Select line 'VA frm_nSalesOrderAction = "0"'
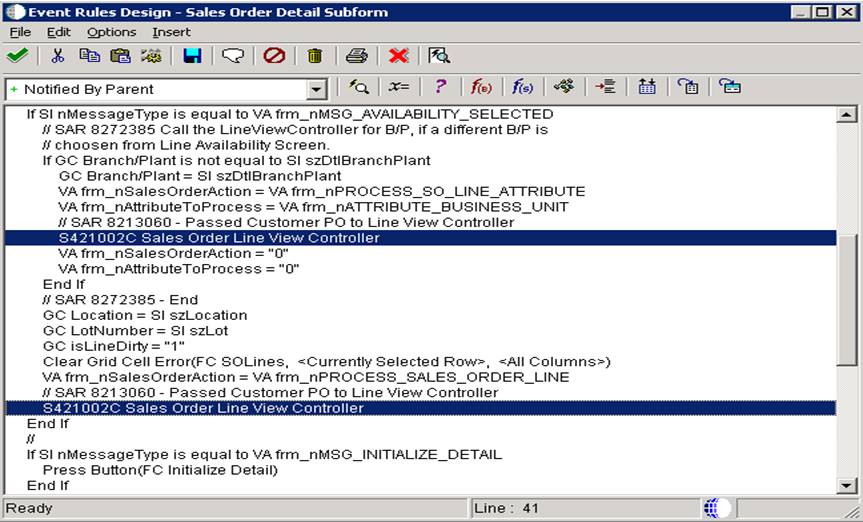The width and height of the screenshot is (863, 522). coord(173,253)
